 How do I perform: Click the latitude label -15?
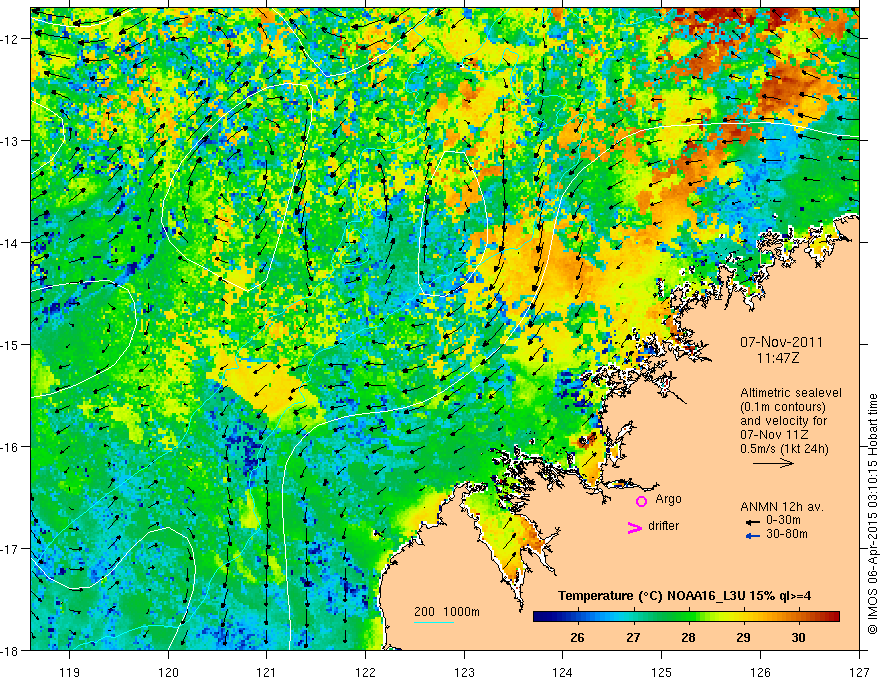pyautogui.click(x=11, y=344)
